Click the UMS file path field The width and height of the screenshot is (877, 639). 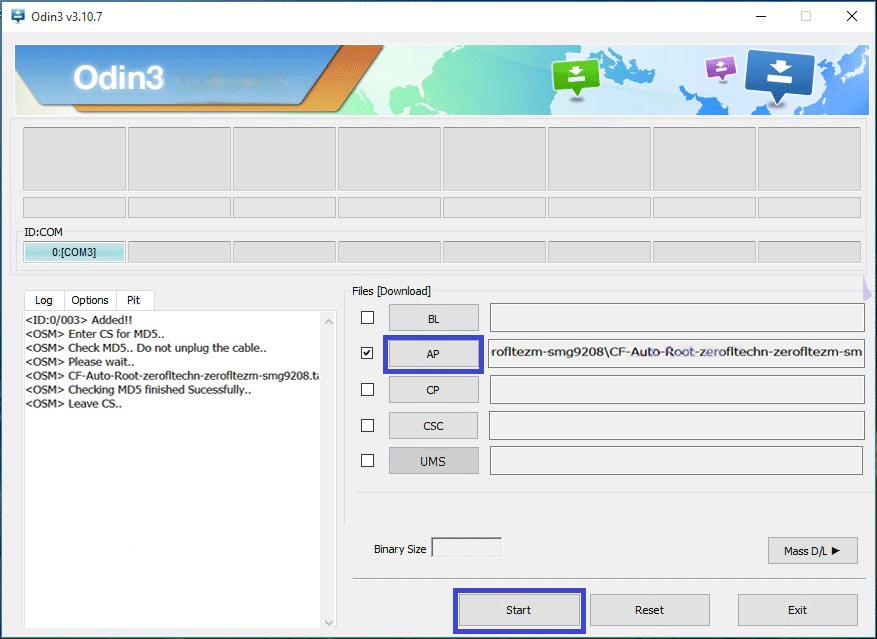pyautogui.click(x=676, y=460)
